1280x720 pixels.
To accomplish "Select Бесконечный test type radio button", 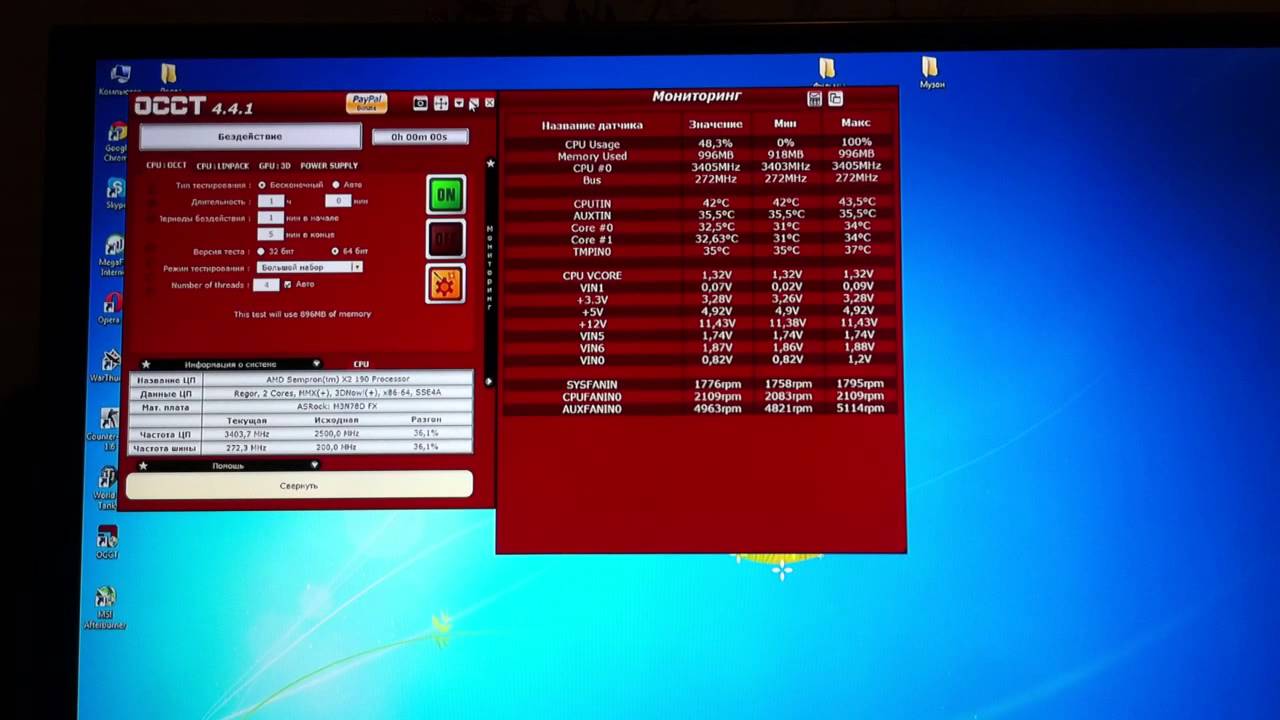I will pyautogui.click(x=262, y=185).
